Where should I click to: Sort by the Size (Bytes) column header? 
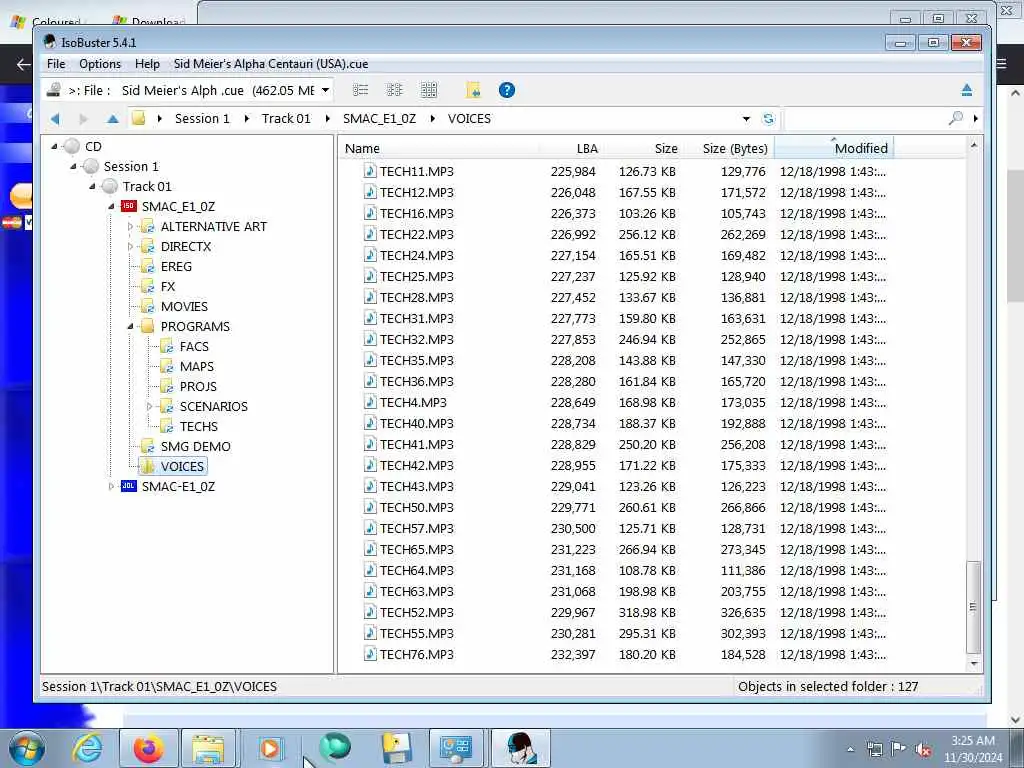point(729,148)
